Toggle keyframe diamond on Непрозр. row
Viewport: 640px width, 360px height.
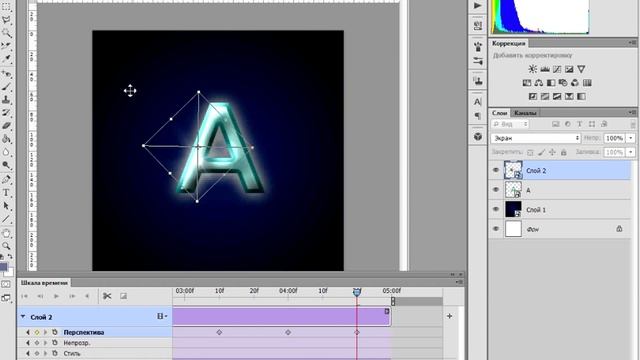[37, 343]
